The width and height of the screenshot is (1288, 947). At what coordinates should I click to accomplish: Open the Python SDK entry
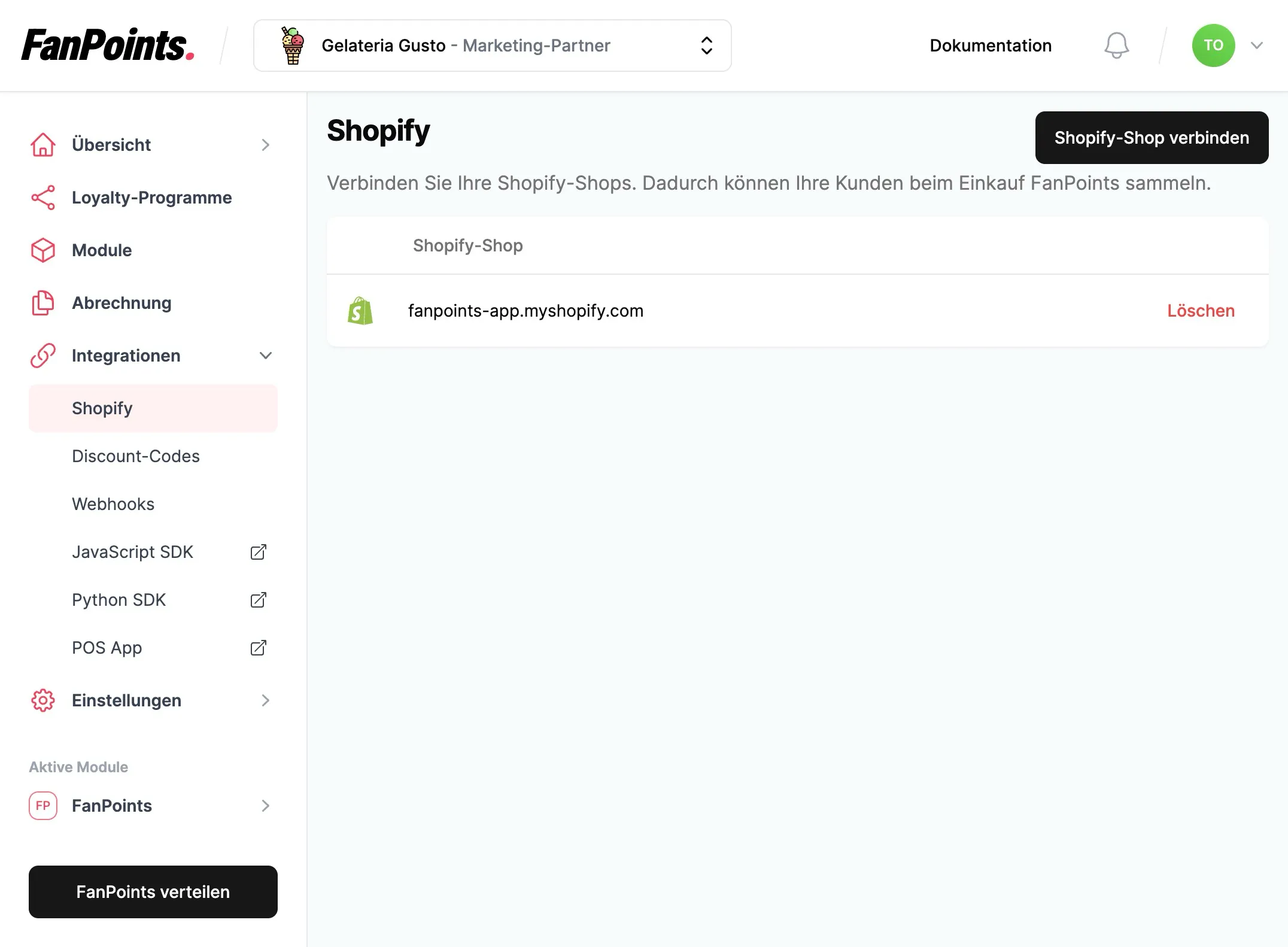click(153, 600)
